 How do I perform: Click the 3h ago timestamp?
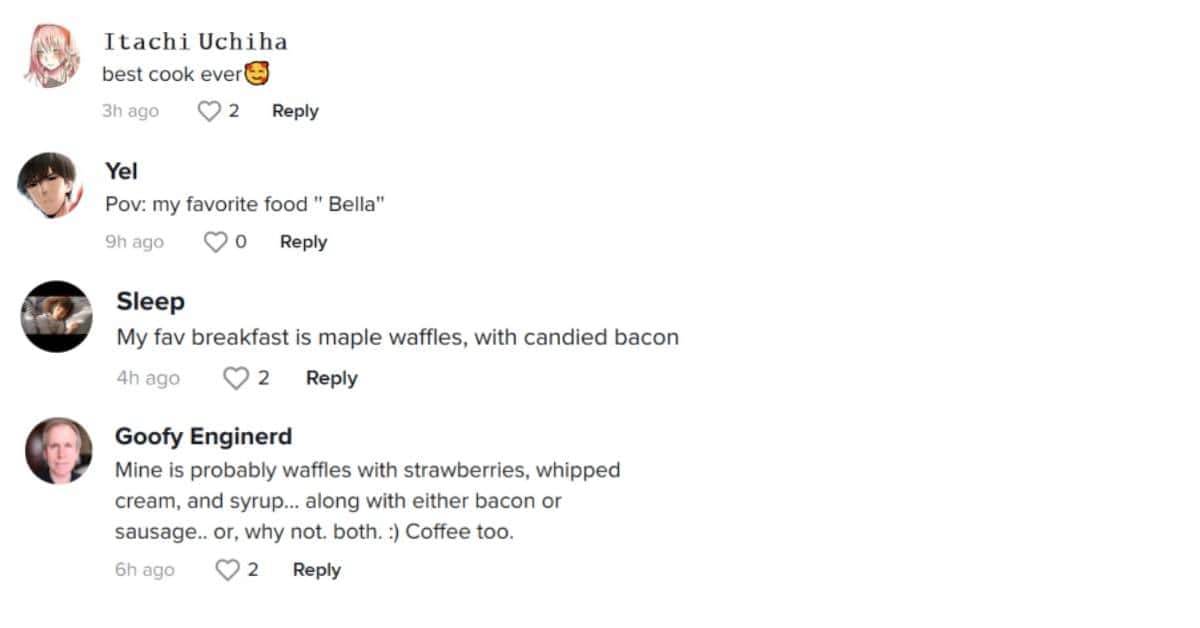click(130, 111)
